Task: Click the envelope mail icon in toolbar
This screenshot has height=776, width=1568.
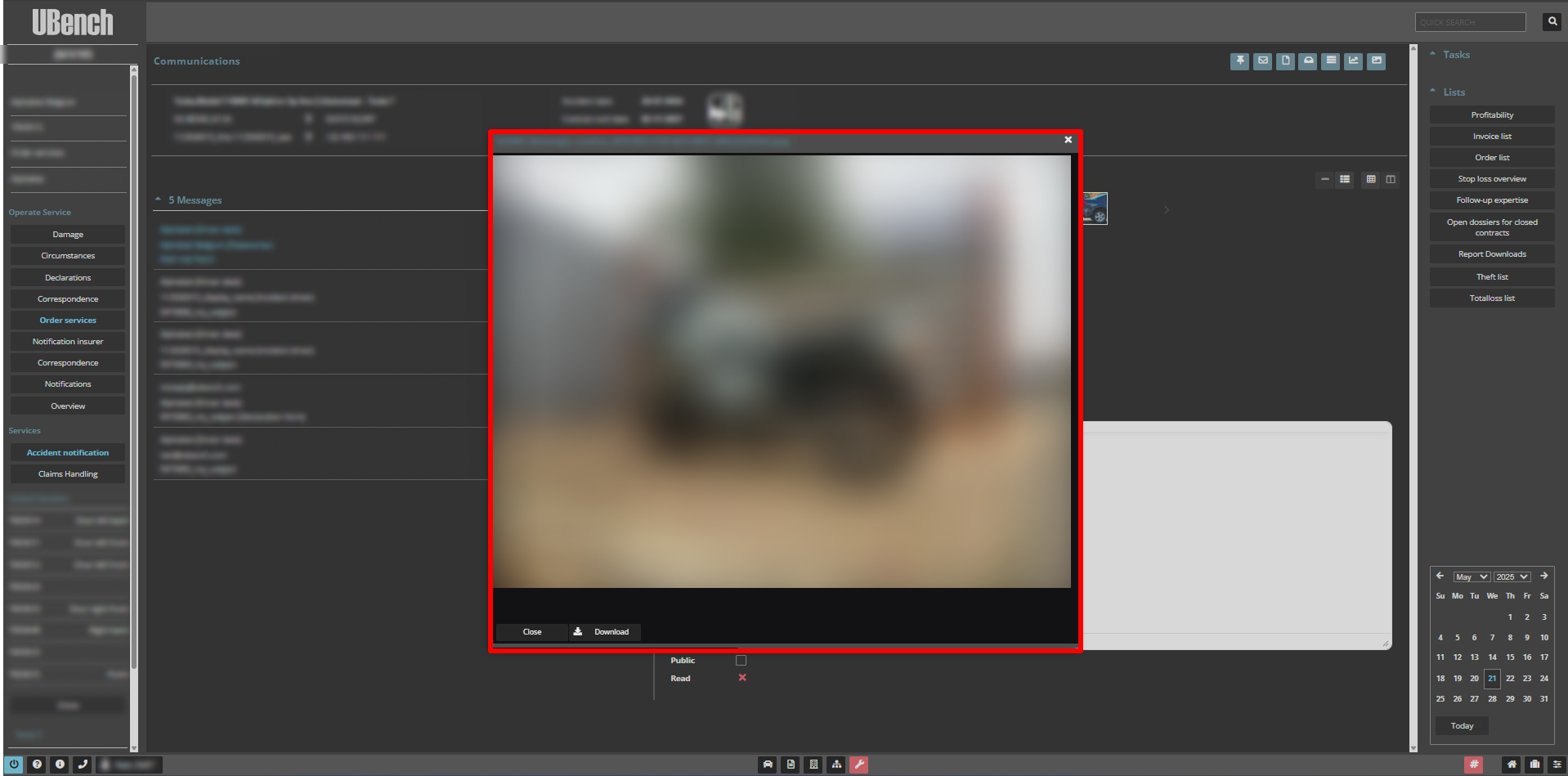Action: point(1262,61)
